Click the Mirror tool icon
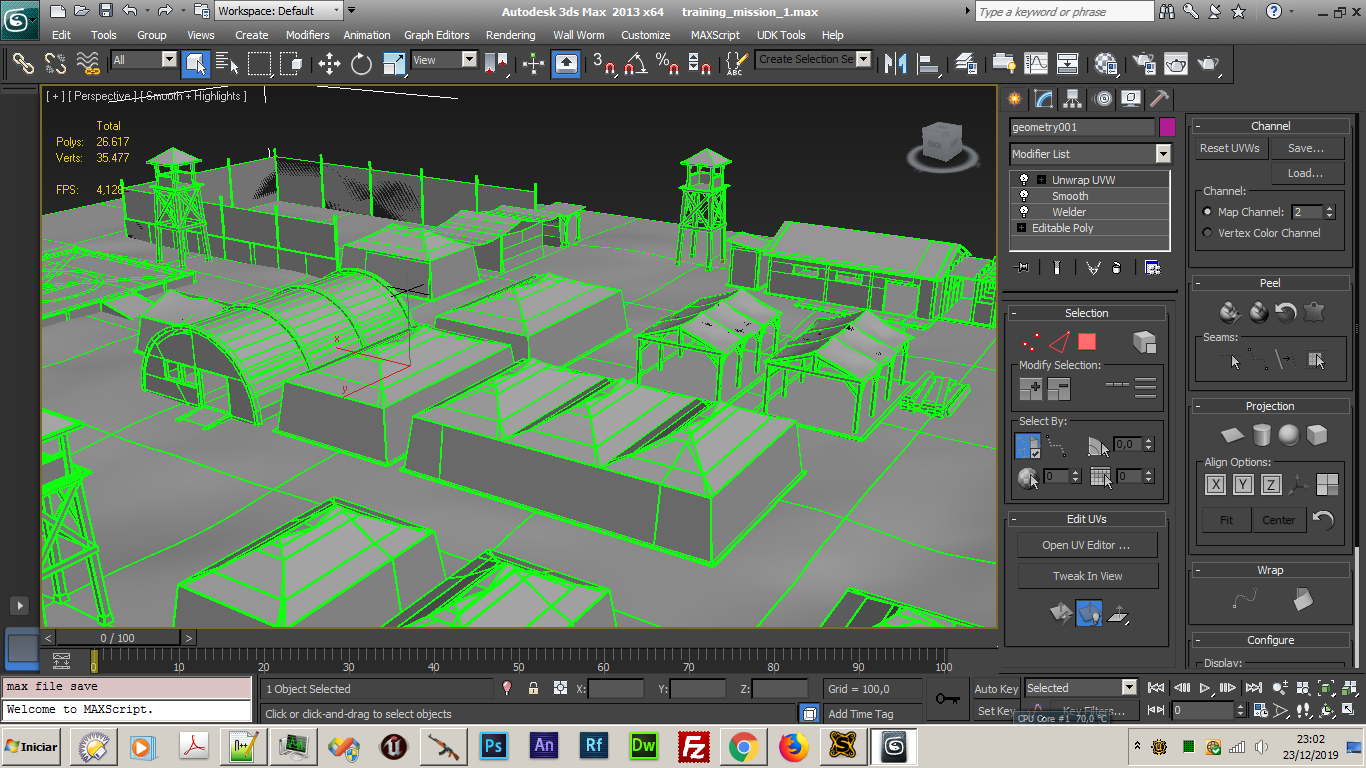Screen dimensions: 1366x768 coord(895,64)
